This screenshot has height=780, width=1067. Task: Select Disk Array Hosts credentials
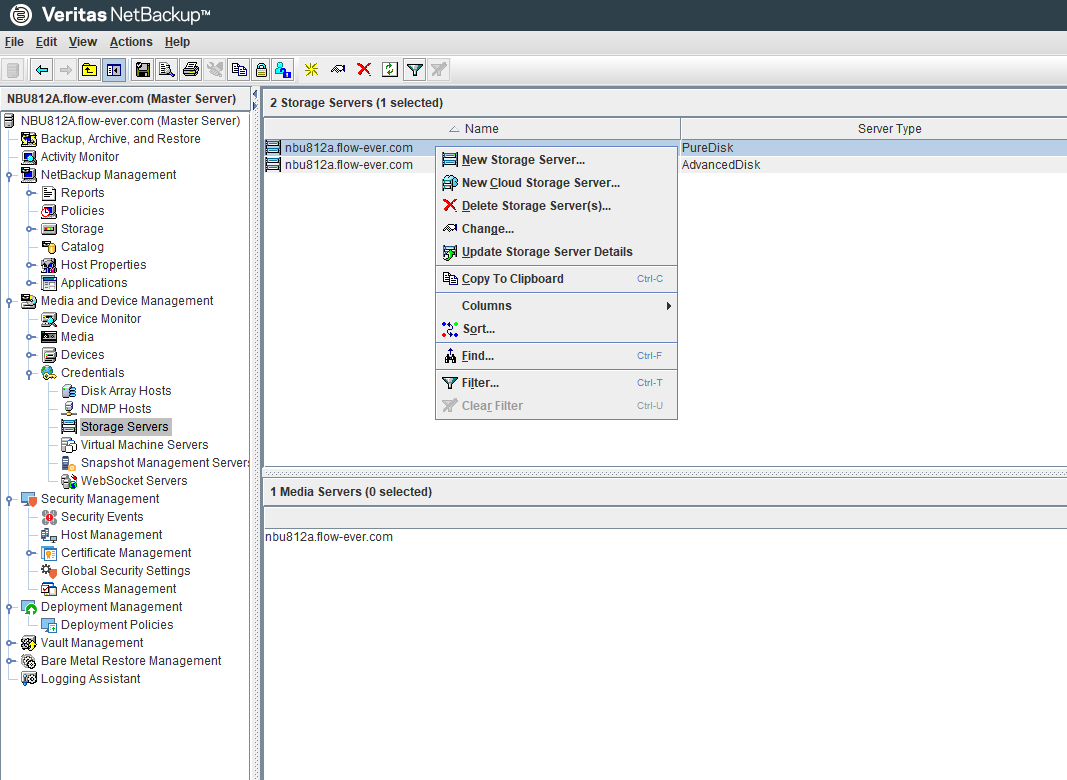pos(126,391)
